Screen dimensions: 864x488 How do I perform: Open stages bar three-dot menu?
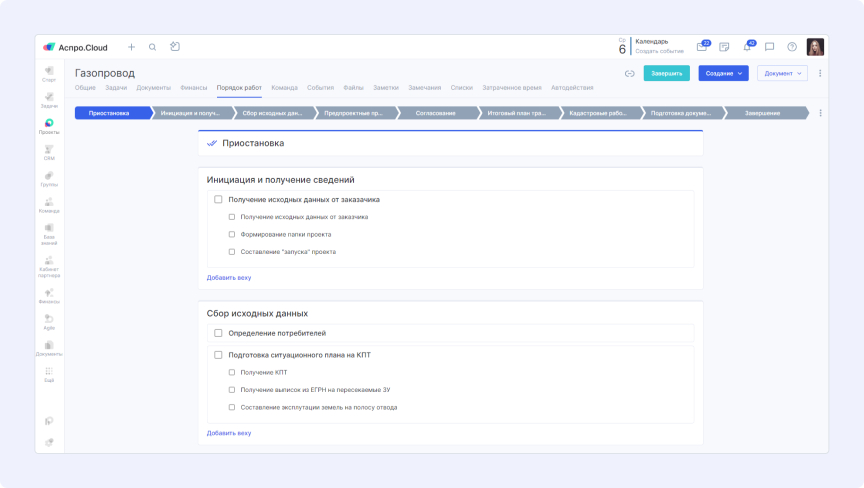820,113
